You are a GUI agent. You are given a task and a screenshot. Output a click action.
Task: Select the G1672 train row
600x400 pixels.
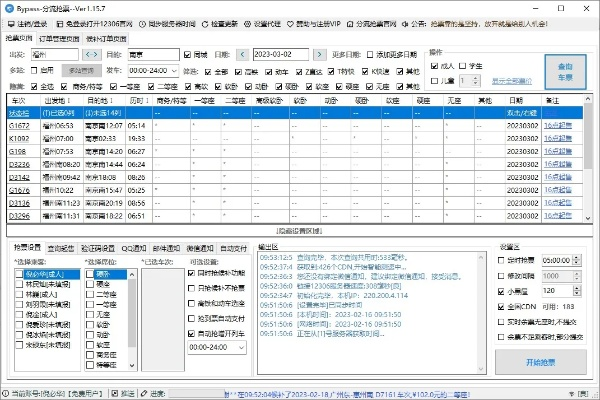(19, 126)
